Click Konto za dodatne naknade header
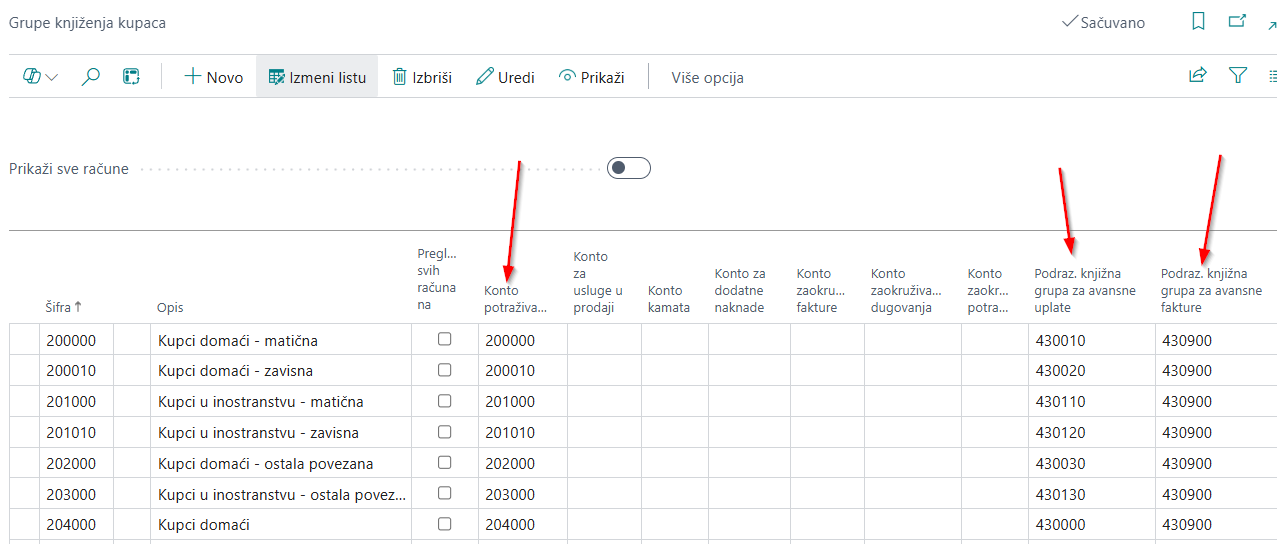 740,290
